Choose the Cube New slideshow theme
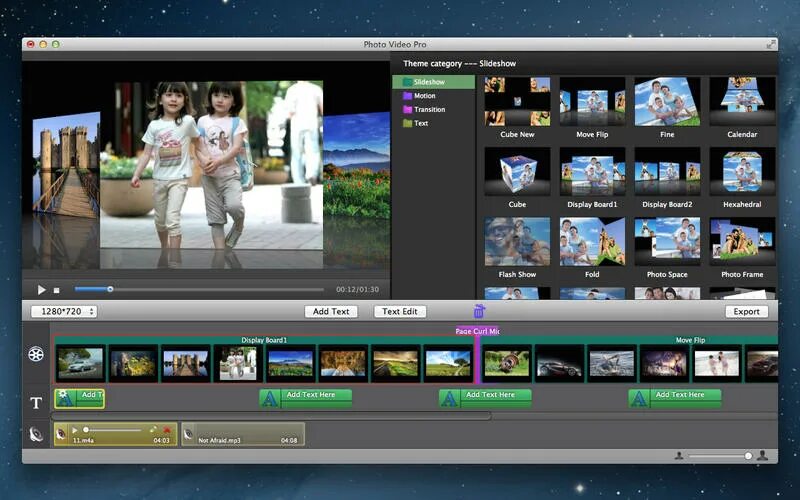The height and width of the screenshot is (500, 800). 517,102
